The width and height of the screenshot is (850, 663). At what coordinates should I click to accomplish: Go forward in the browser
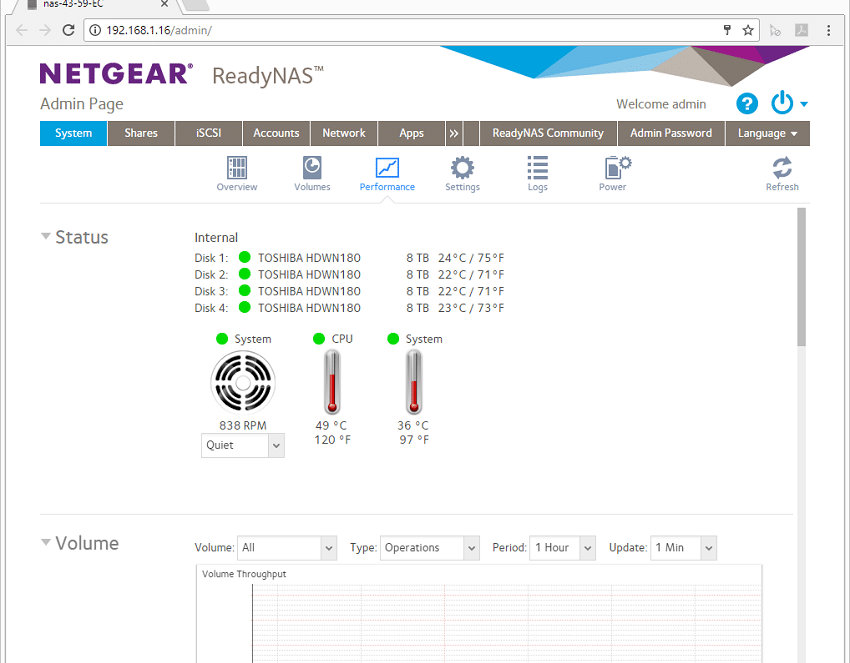[x=45, y=30]
